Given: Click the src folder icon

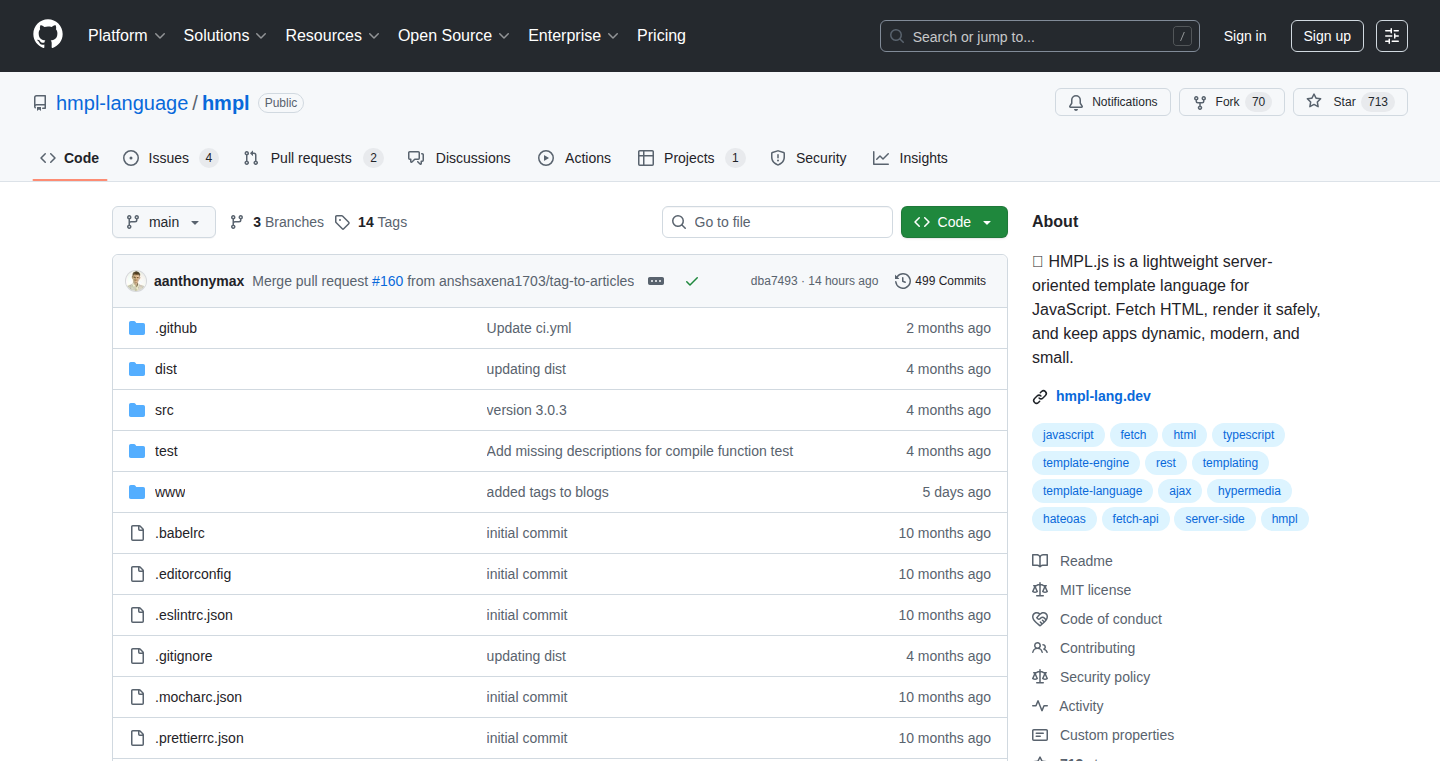Looking at the screenshot, I should [137, 410].
